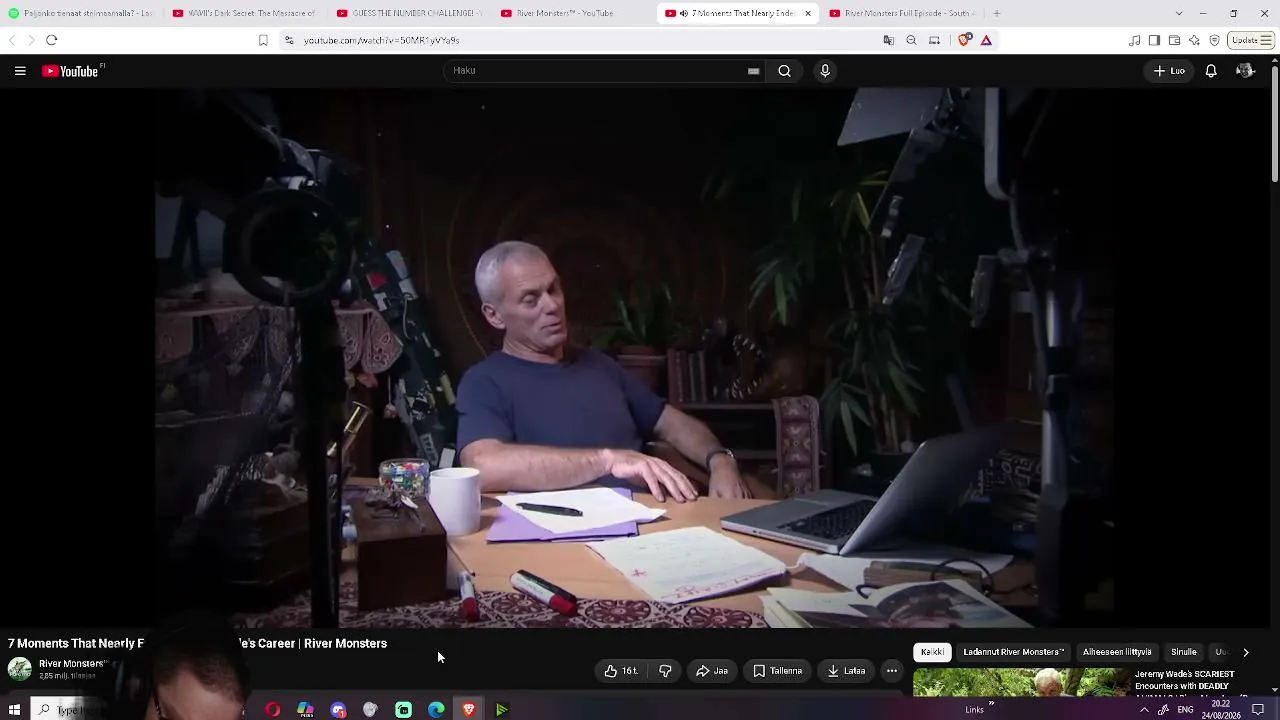Click the address bar URL
Image resolution: width=1280 pixels, height=720 pixels.
pos(382,40)
